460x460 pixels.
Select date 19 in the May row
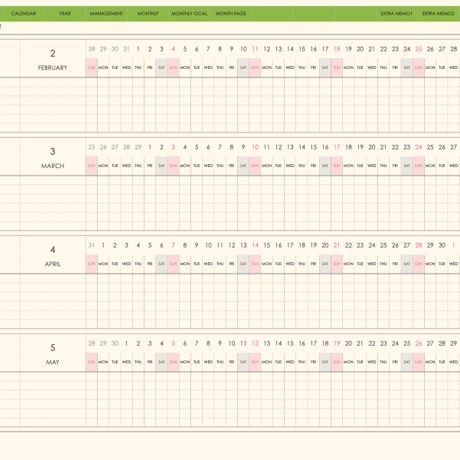click(x=337, y=343)
